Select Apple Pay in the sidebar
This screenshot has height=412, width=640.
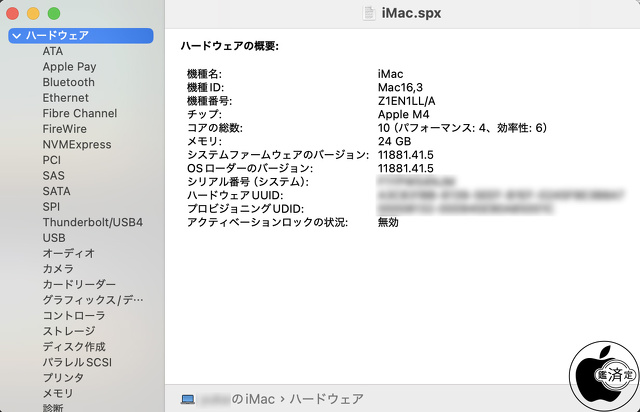69,67
